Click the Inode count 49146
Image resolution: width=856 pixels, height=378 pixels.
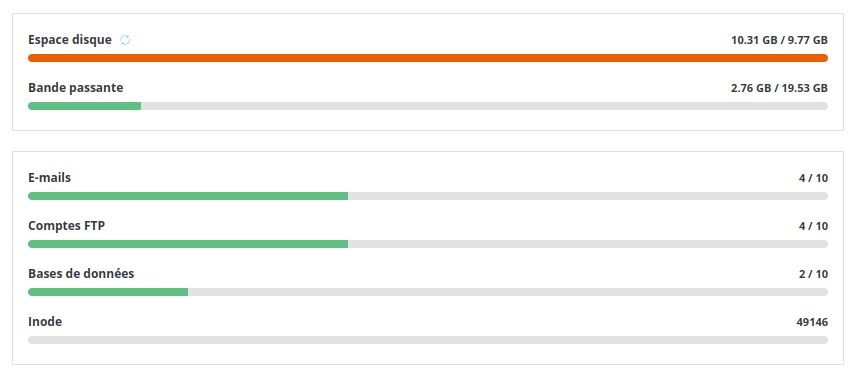point(812,322)
